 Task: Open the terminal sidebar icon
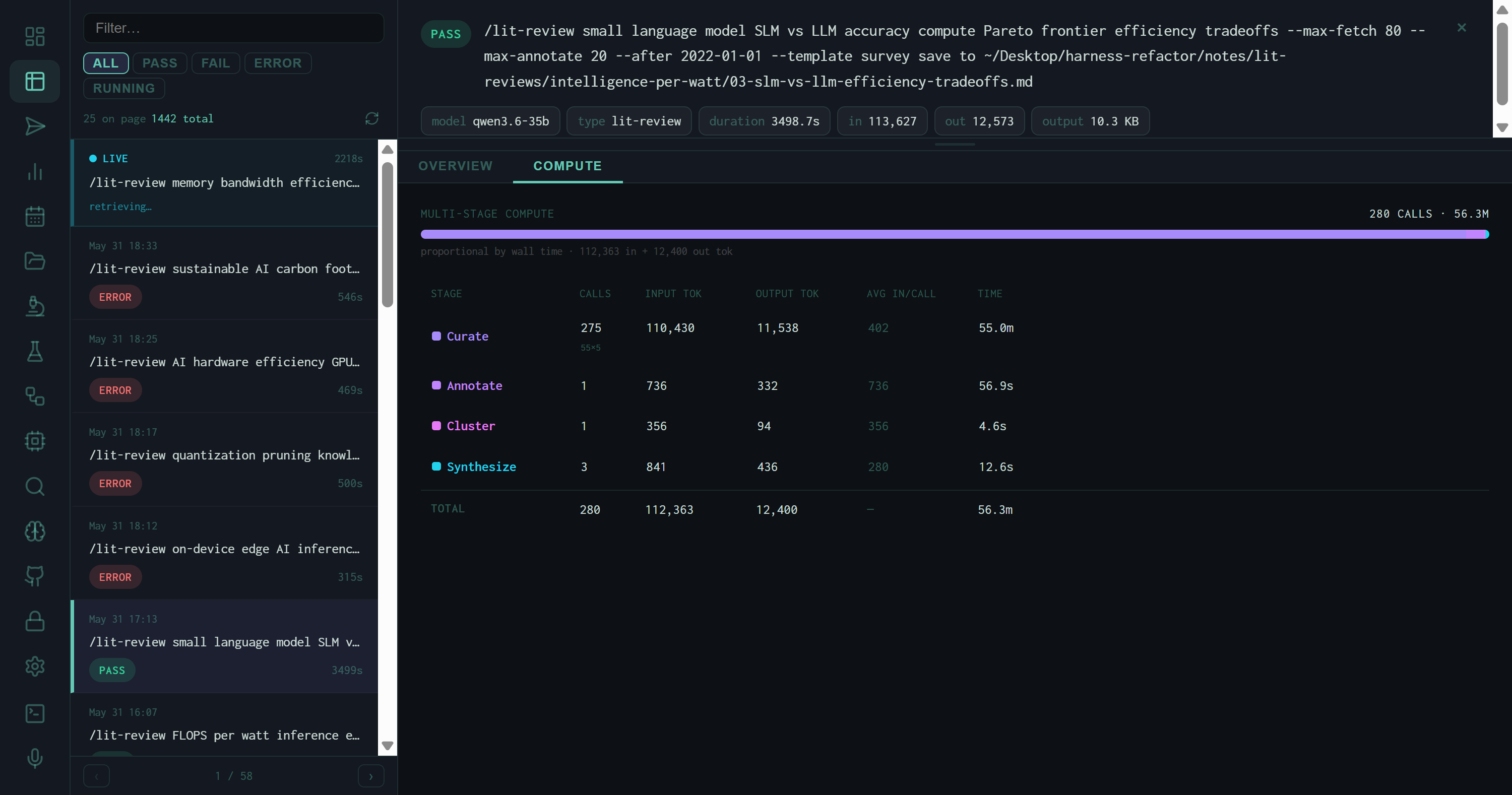(x=35, y=713)
